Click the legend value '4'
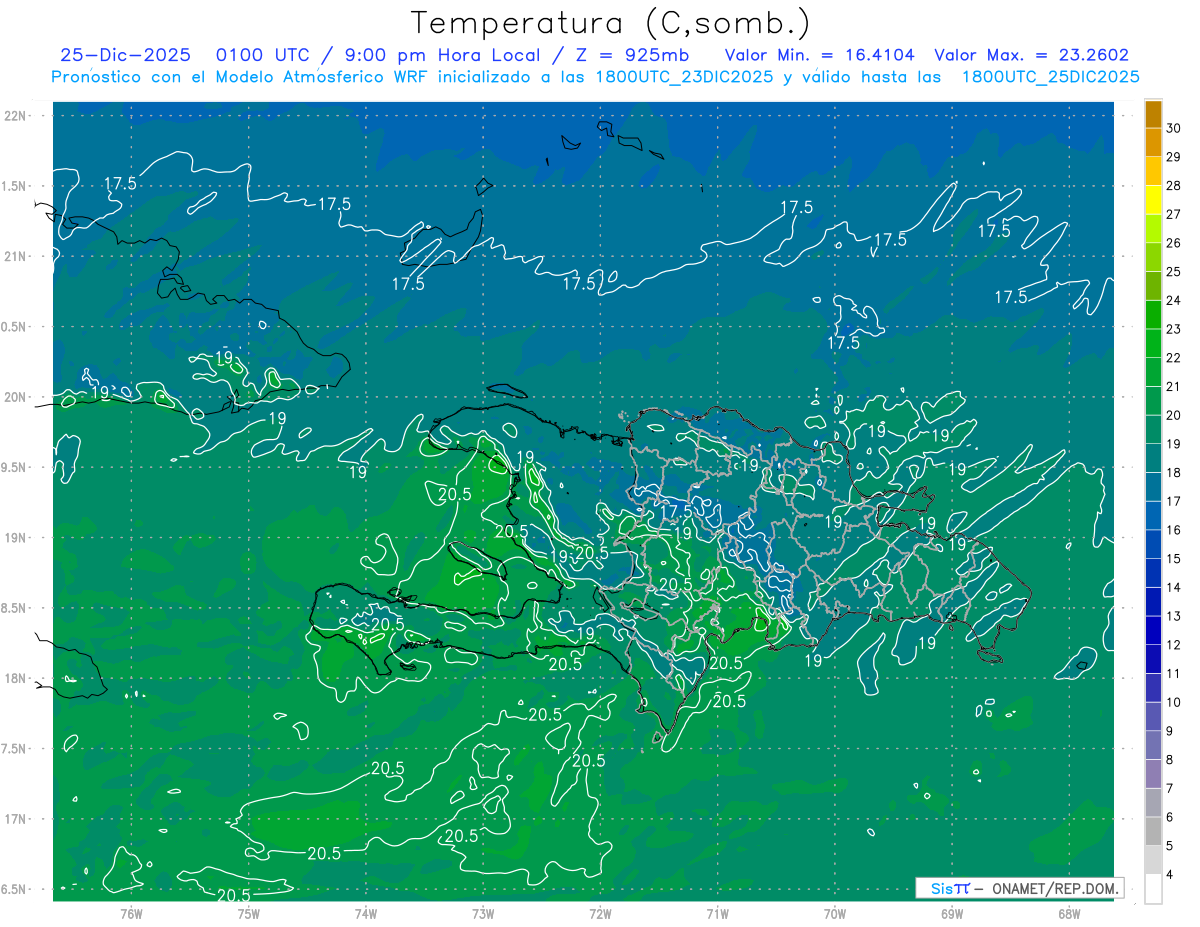This screenshot has height=927, width=1200. click(1171, 875)
